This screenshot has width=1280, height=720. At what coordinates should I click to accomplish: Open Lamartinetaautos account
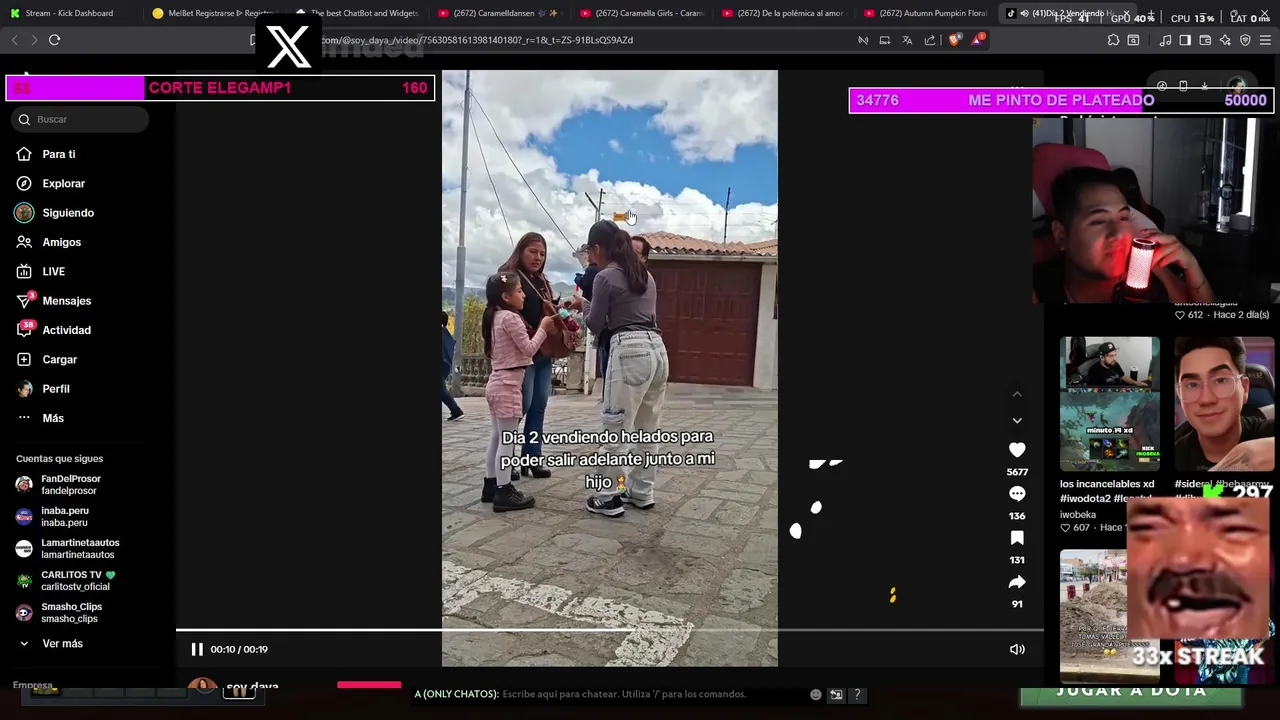coord(79,549)
